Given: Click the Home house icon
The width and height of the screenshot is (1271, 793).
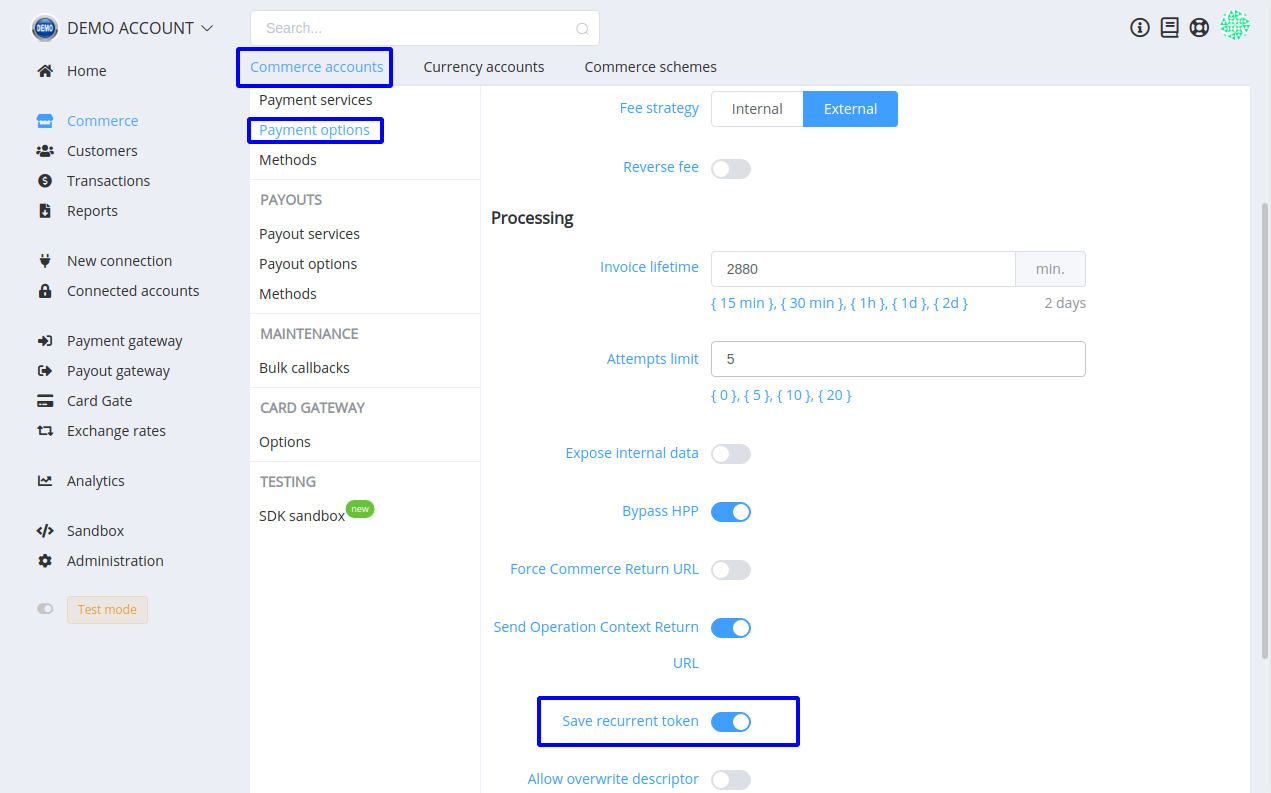Looking at the screenshot, I should [x=45, y=71].
